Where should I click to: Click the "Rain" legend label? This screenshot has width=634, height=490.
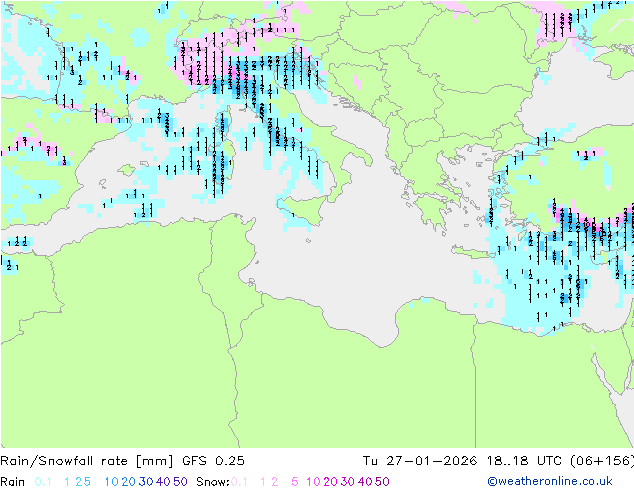(13, 482)
